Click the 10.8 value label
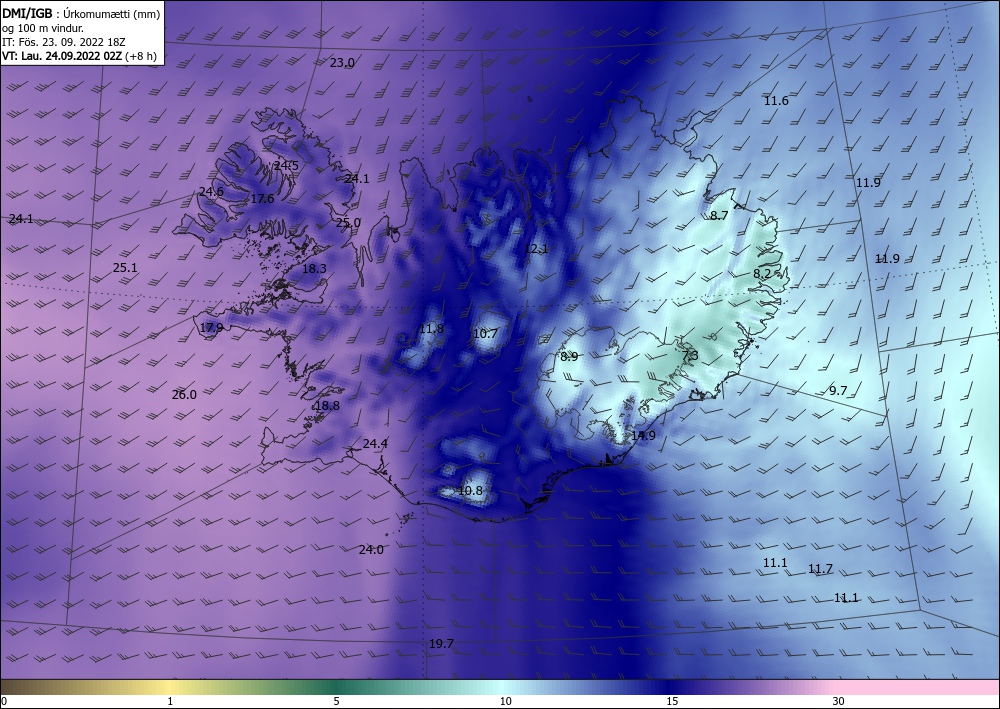1000x709 pixels. [x=470, y=491]
